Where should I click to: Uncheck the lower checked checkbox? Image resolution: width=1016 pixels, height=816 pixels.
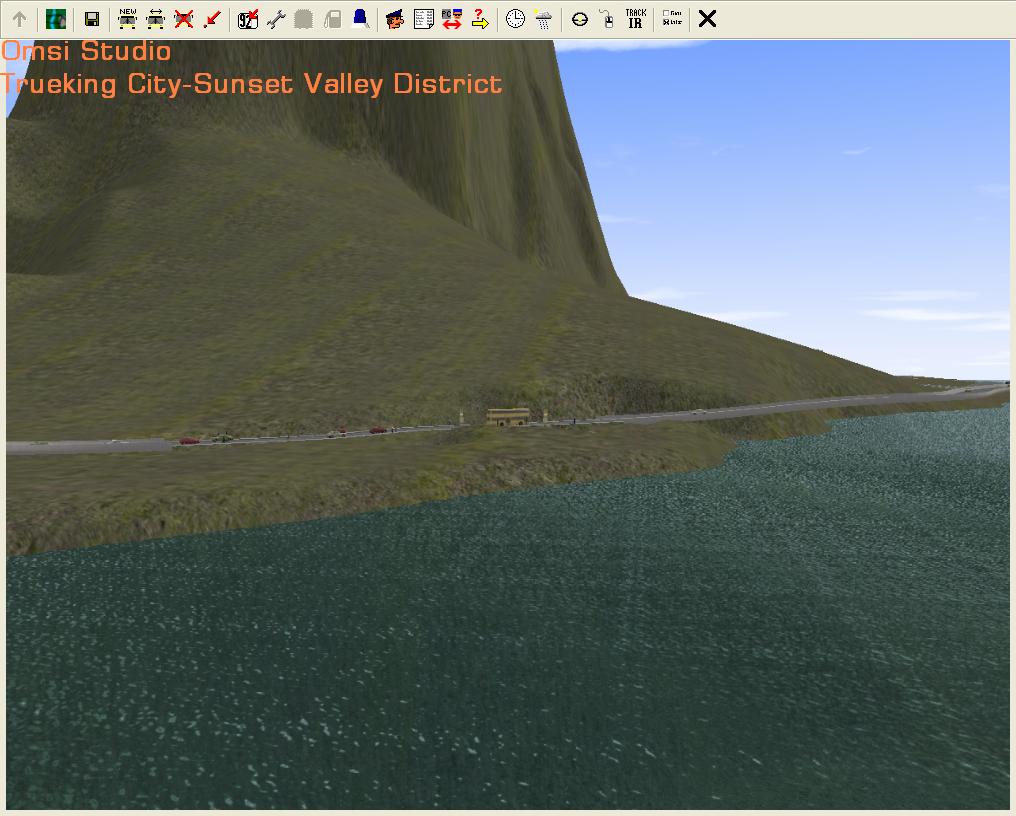click(x=667, y=23)
